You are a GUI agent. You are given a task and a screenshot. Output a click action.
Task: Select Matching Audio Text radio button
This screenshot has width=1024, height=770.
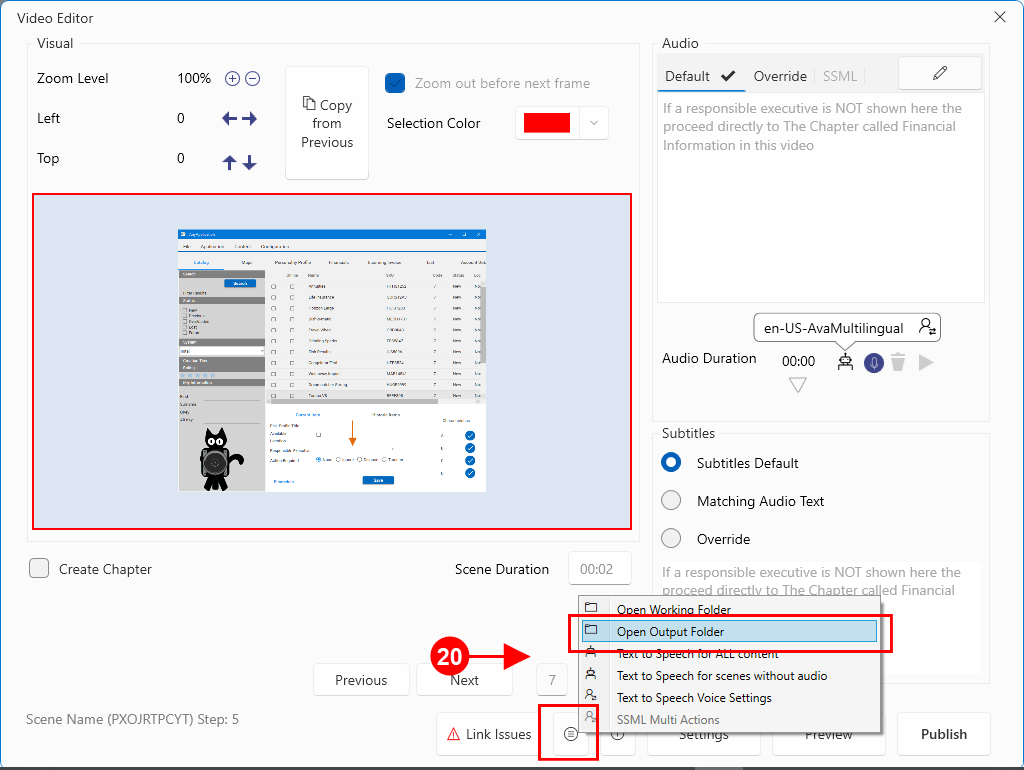[x=672, y=501]
